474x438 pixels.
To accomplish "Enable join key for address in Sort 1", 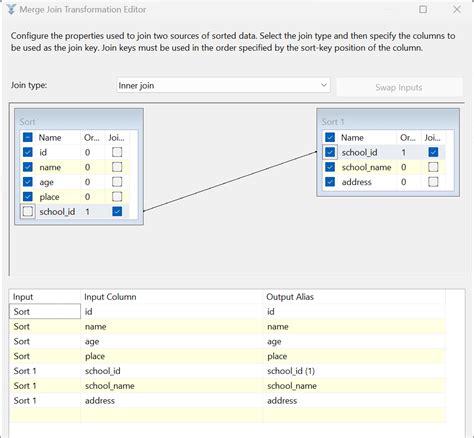I will 433,182.
